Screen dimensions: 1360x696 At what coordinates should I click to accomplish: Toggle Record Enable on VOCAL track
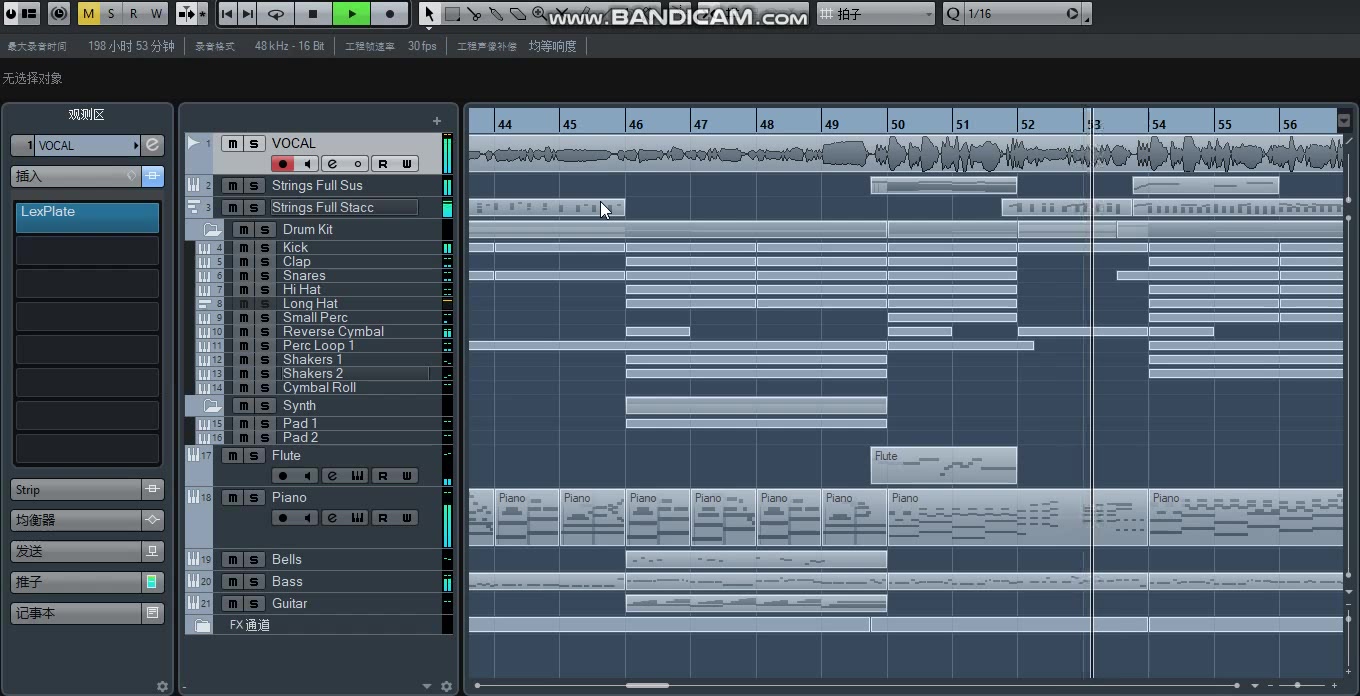click(x=283, y=164)
